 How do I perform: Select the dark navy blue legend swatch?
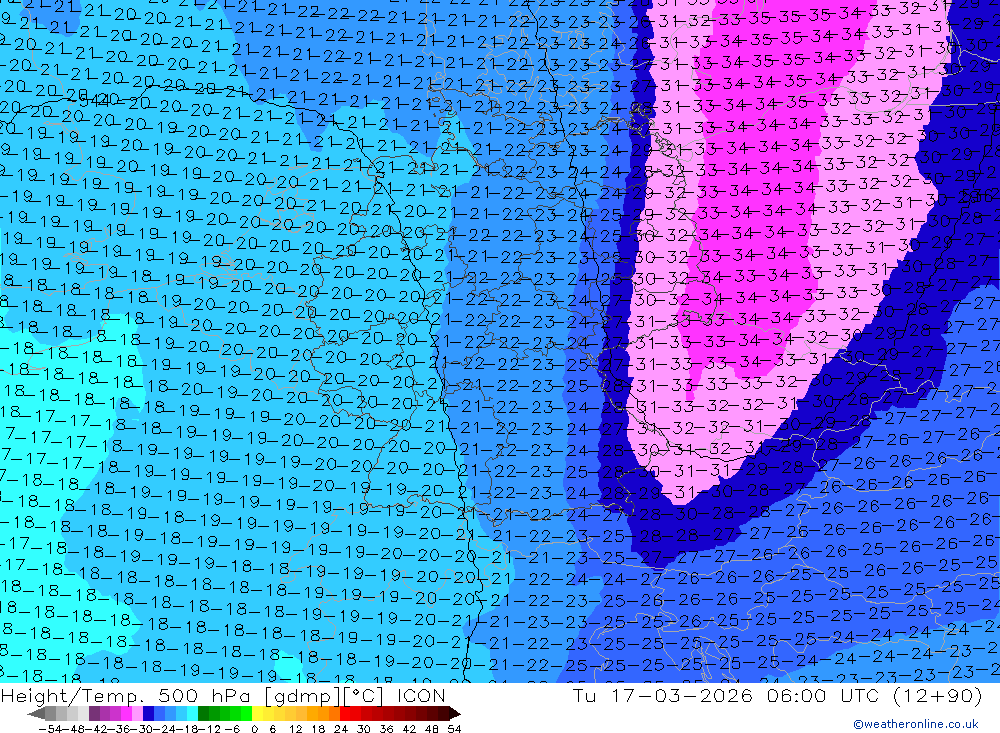click(149, 714)
